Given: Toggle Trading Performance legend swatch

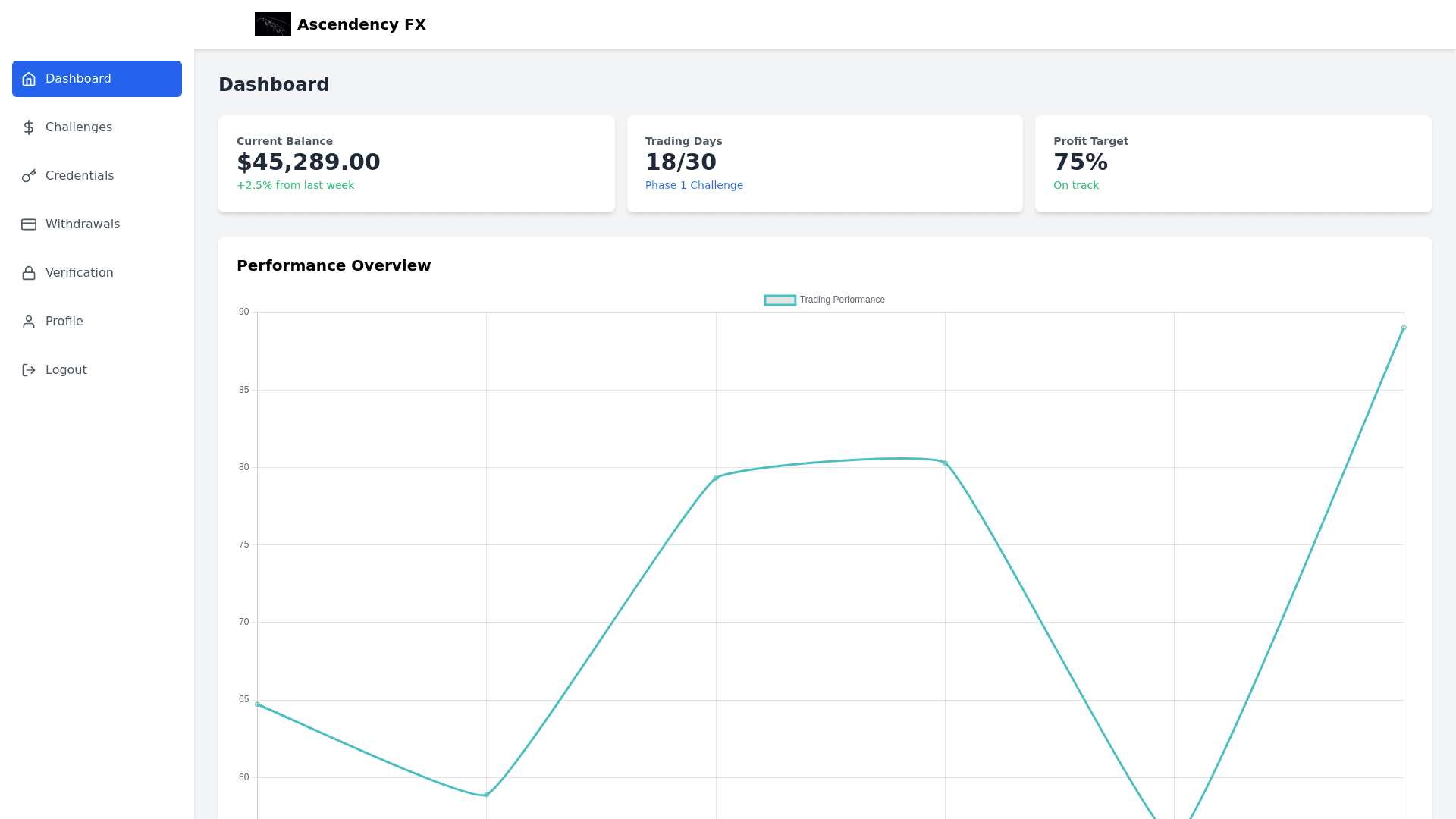Looking at the screenshot, I should pos(780,300).
